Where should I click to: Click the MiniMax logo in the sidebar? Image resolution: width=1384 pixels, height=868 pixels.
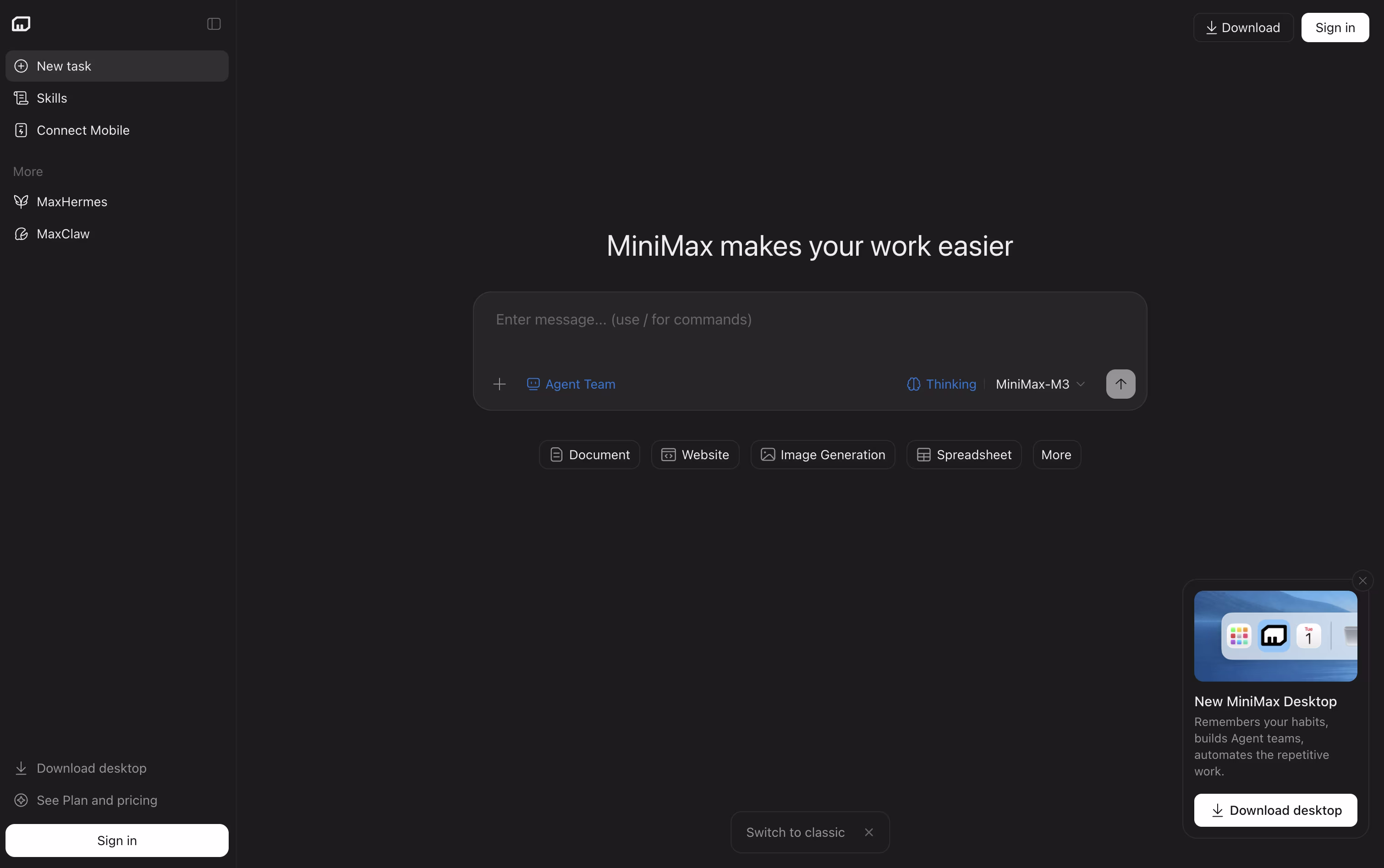pyautogui.click(x=21, y=23)
